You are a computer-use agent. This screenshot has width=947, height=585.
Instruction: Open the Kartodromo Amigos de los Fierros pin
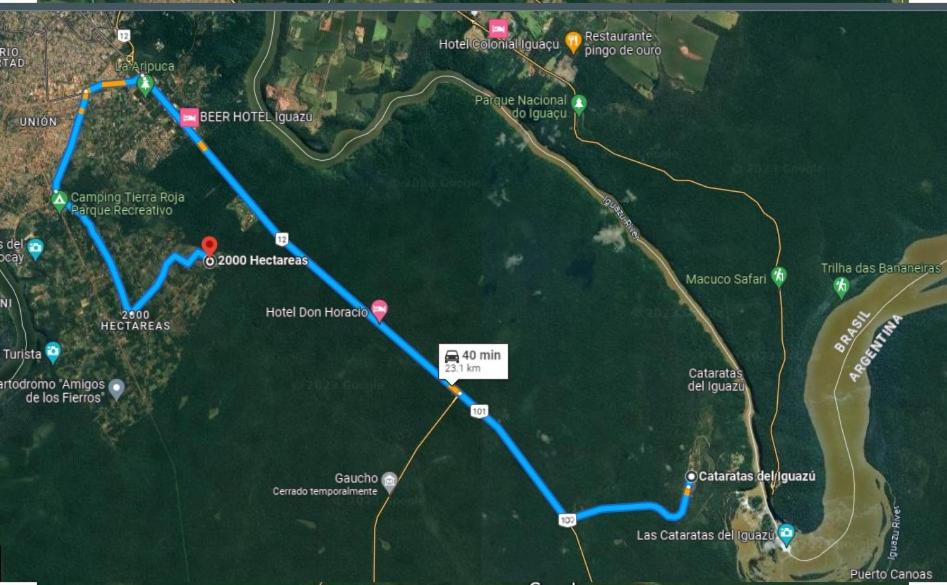pos(117,389)
